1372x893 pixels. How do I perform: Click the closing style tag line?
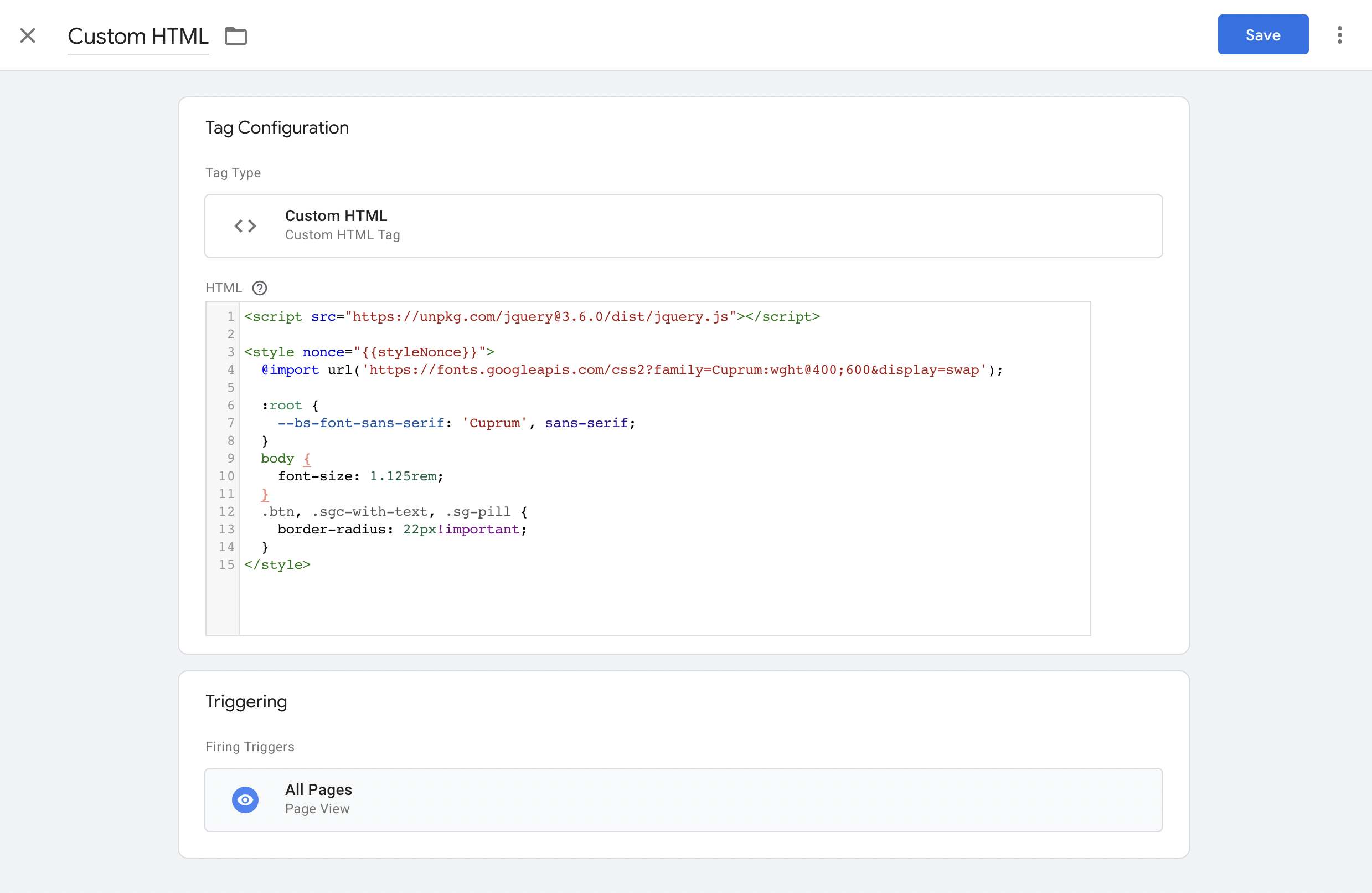pyautogui.click(x=277, y=564)
